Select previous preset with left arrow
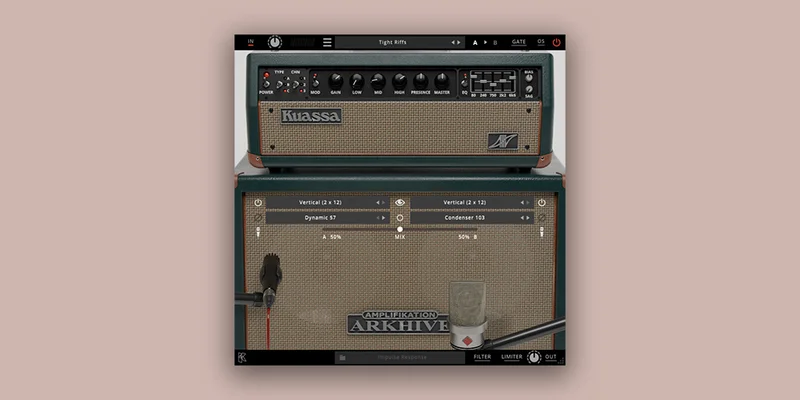The image size is (800, 400). [x=453, y=42]
